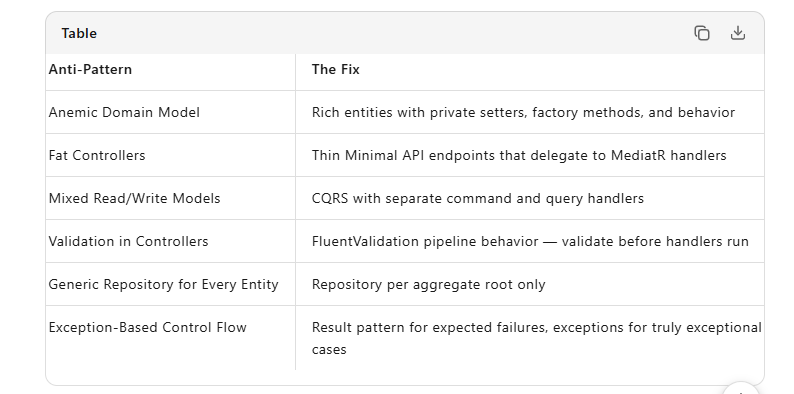Download the table with the download icon
This screenshot has height=394, width=794.
(738, 33)
